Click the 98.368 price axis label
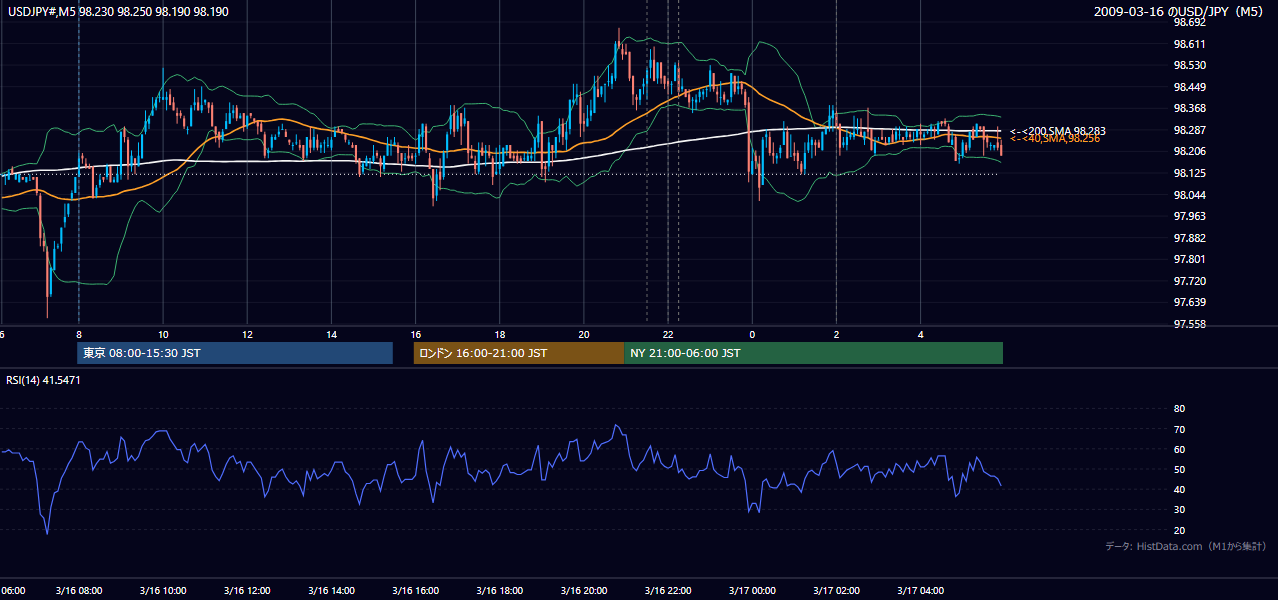Viewport: 1278px width, 600px height. [x=1189, y=108]
